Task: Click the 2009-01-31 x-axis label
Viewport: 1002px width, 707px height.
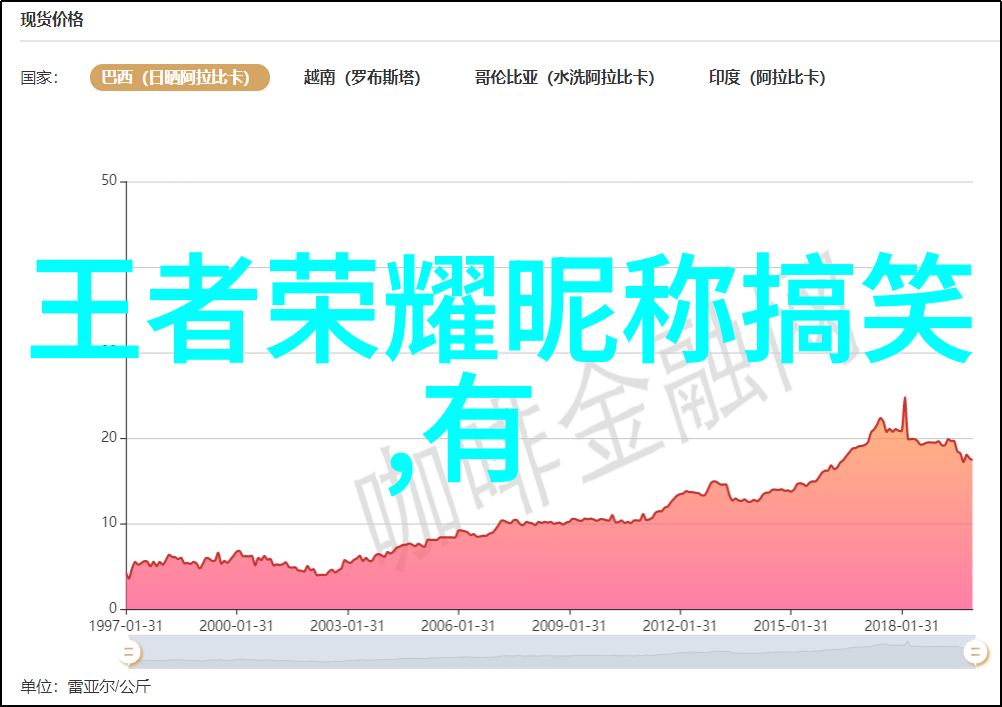Action: pyautogui.click(x=569, y=626)
